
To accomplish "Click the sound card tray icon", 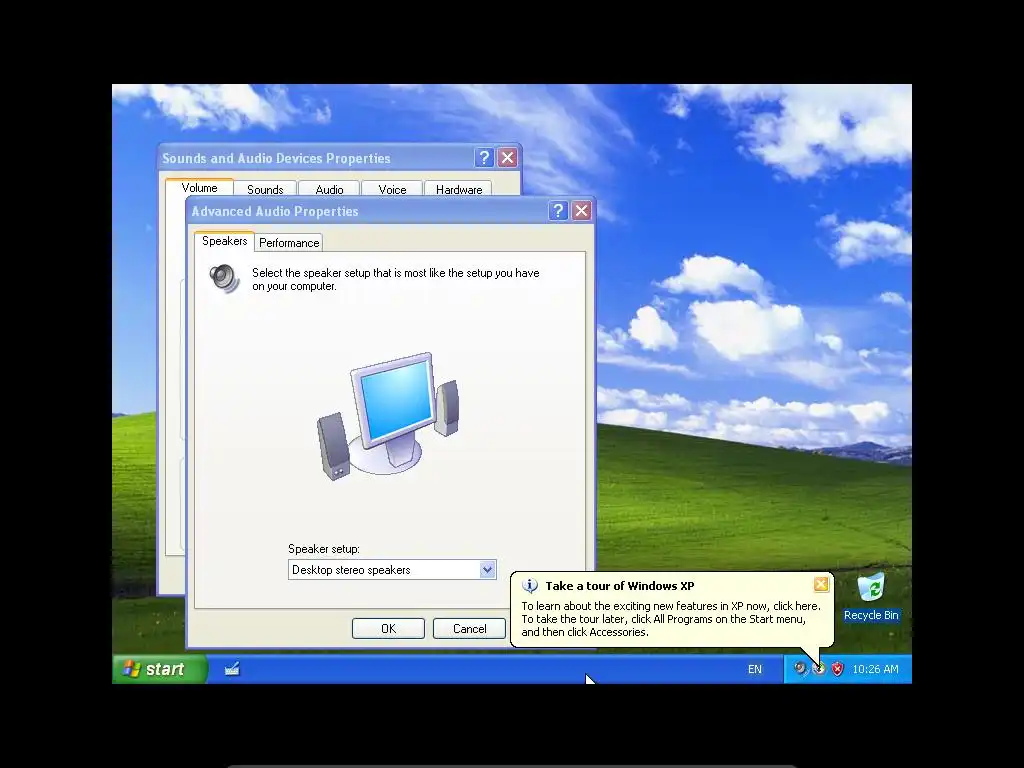I will (x=800, y=669).
